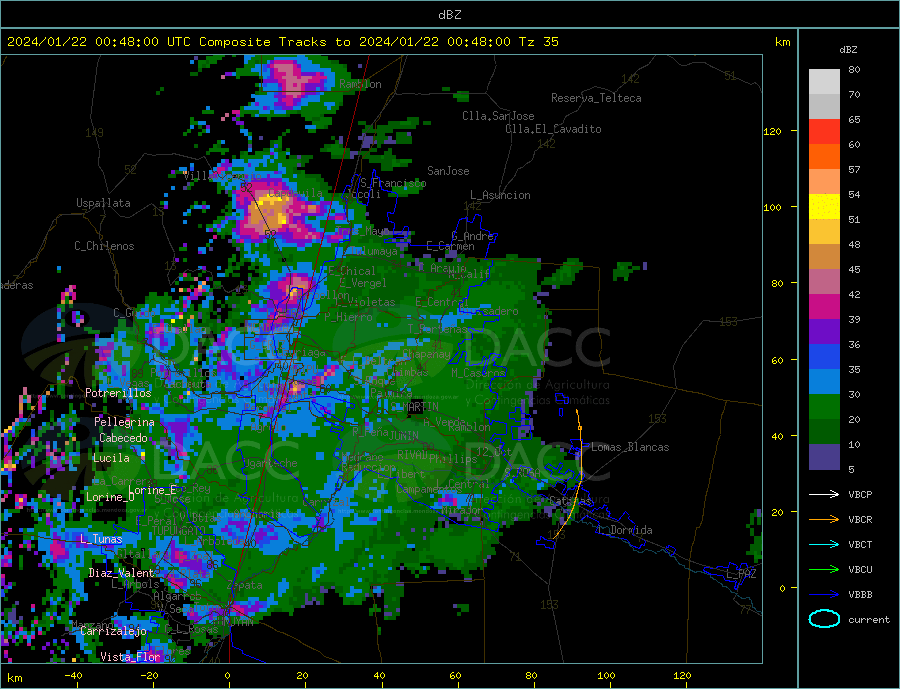Click the Potrerillos place label
The width and height of the screenshot is (900, 689).
(x=118, y=393)
